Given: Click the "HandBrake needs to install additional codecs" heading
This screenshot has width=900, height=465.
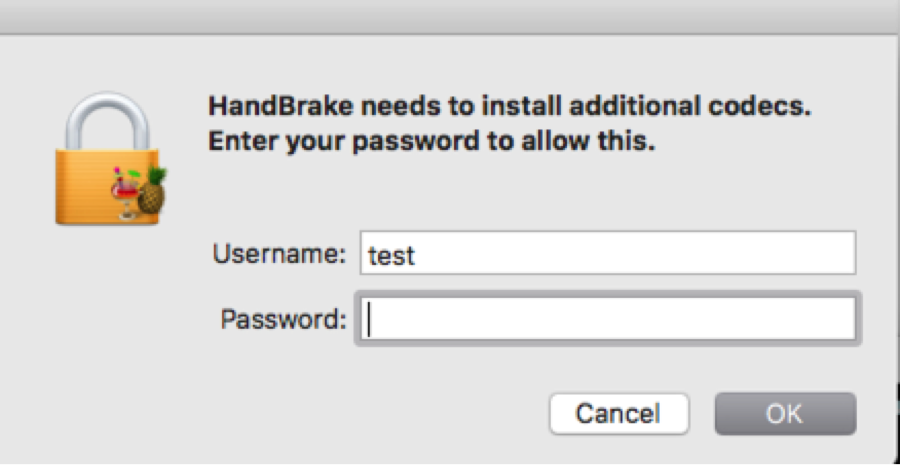Looking at the screenshot, I should pos(510,107).
